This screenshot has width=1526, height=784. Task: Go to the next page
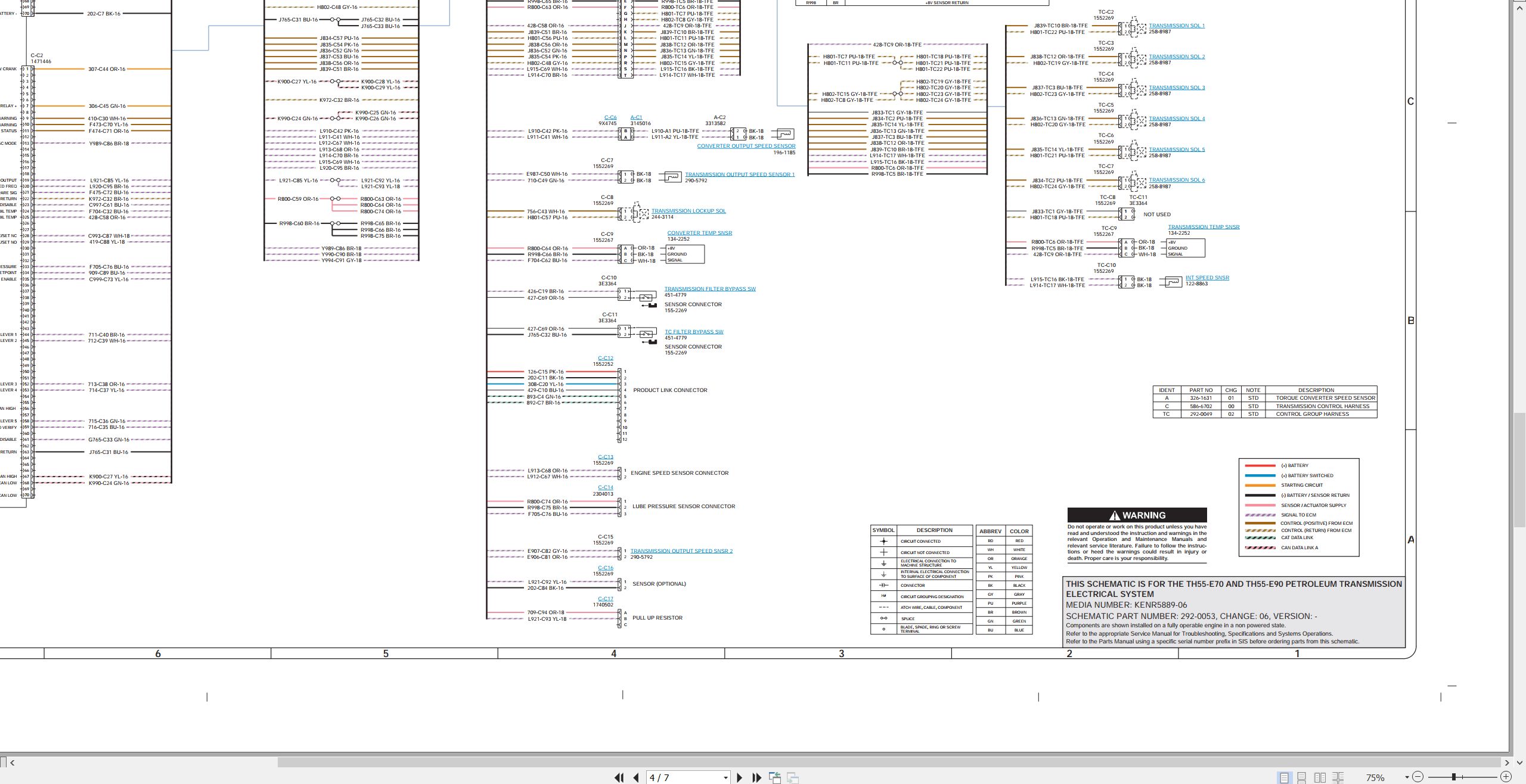tap(740, 777)
